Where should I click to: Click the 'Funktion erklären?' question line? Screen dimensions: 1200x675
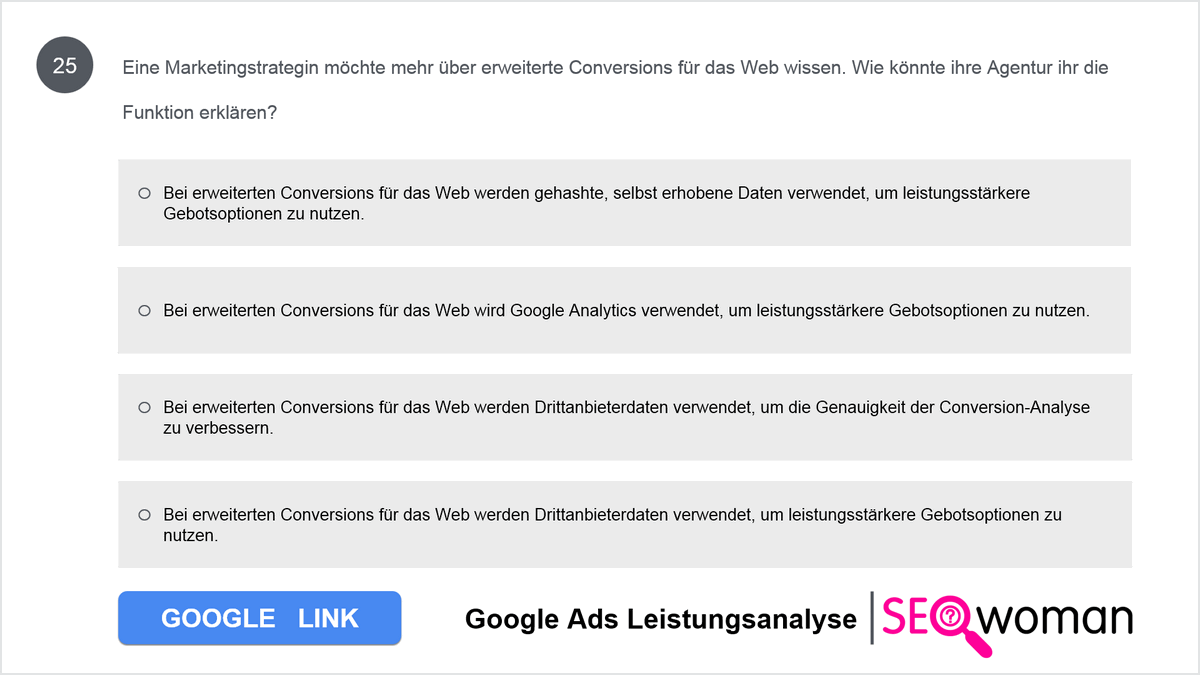click(200, 113)
